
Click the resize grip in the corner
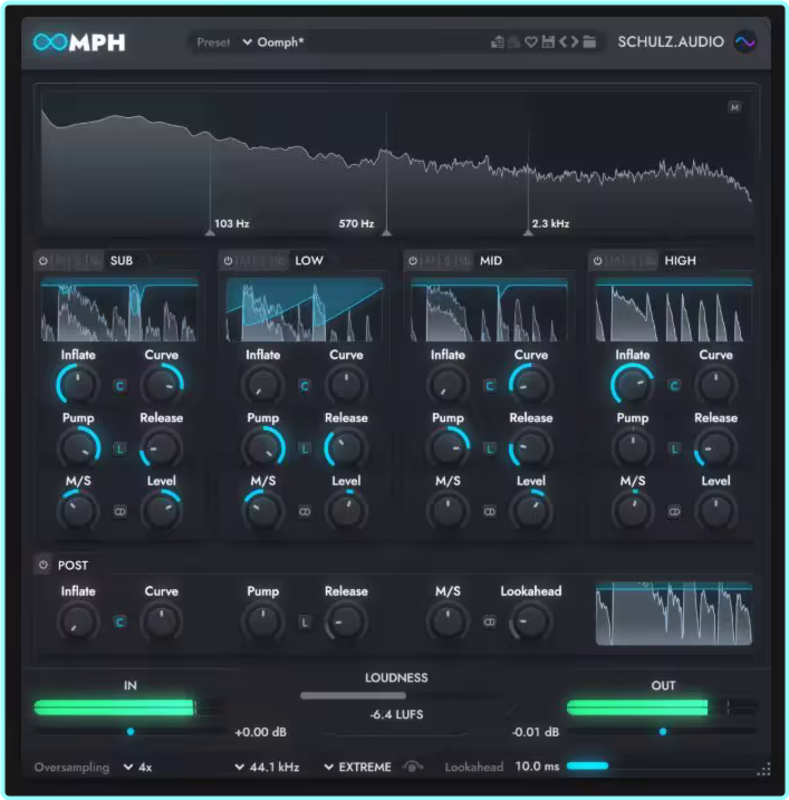tap(764, 769)
